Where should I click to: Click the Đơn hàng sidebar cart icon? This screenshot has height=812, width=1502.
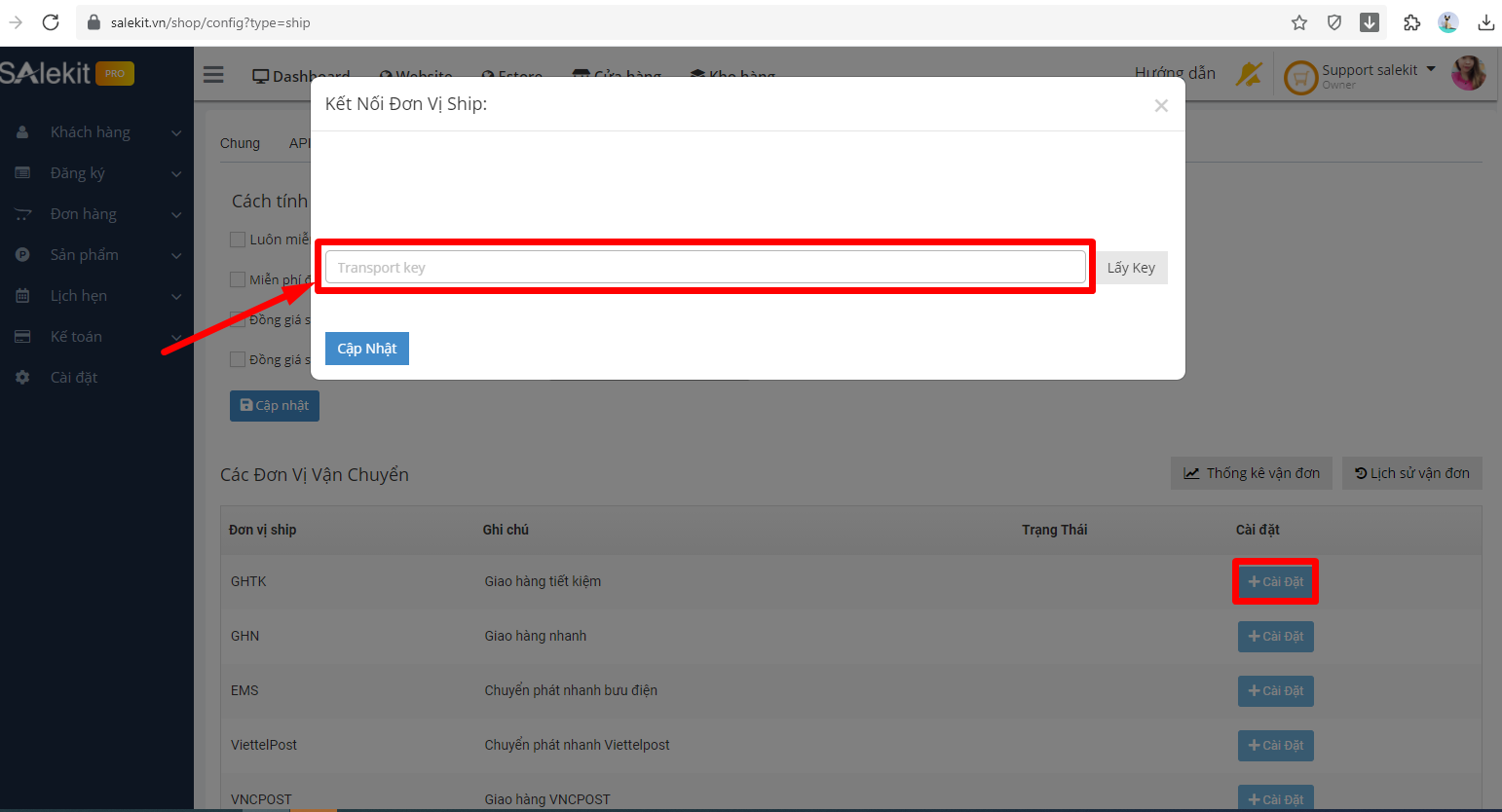pos(22,214)
